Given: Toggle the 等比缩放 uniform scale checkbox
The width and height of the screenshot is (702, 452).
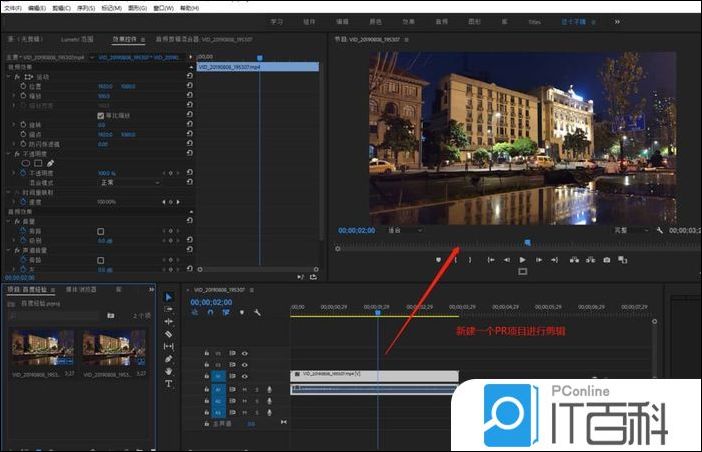Looking at the screenshot, I should 100,116.
